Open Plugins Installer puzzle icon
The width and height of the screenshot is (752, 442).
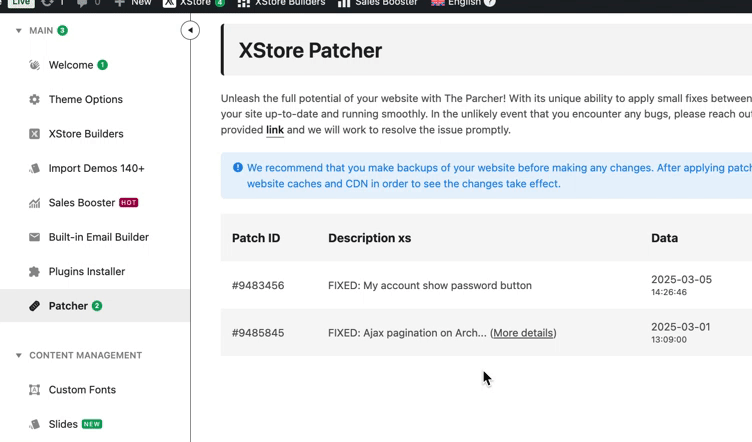point(35,271)
